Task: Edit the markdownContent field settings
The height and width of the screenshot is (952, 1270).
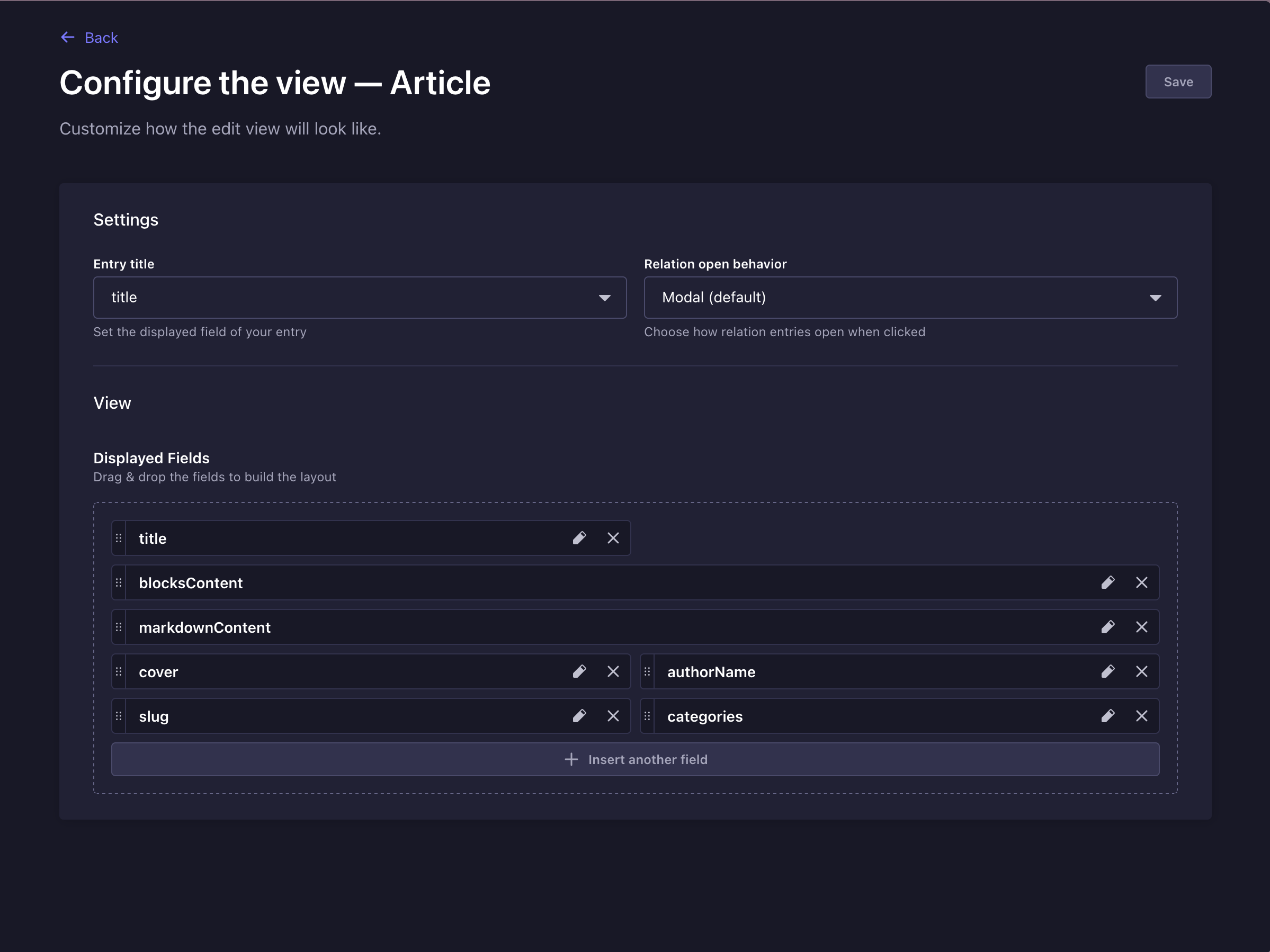Action: tap(1108, 626)
